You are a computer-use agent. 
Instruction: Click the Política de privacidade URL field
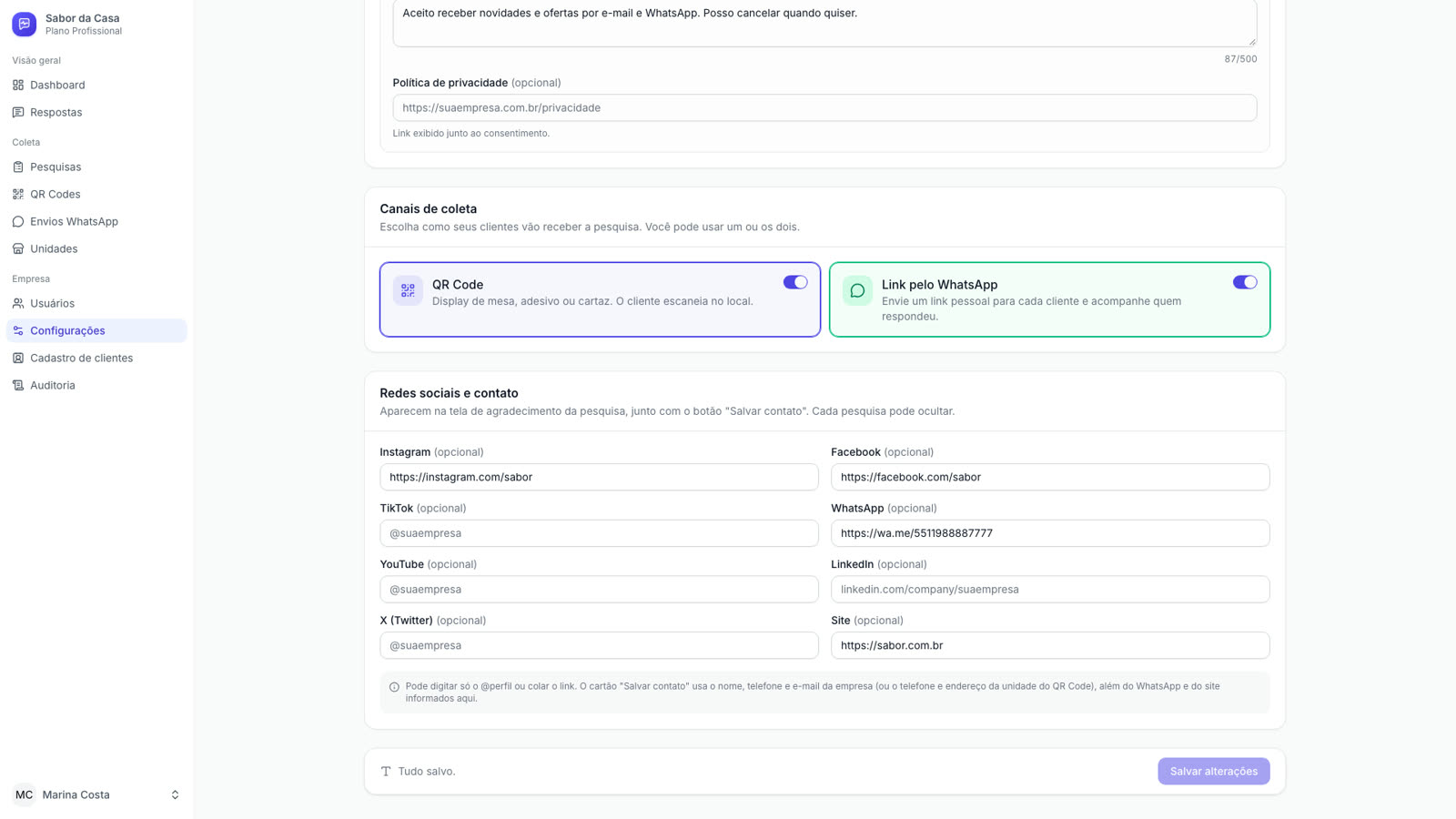(824, 107)
